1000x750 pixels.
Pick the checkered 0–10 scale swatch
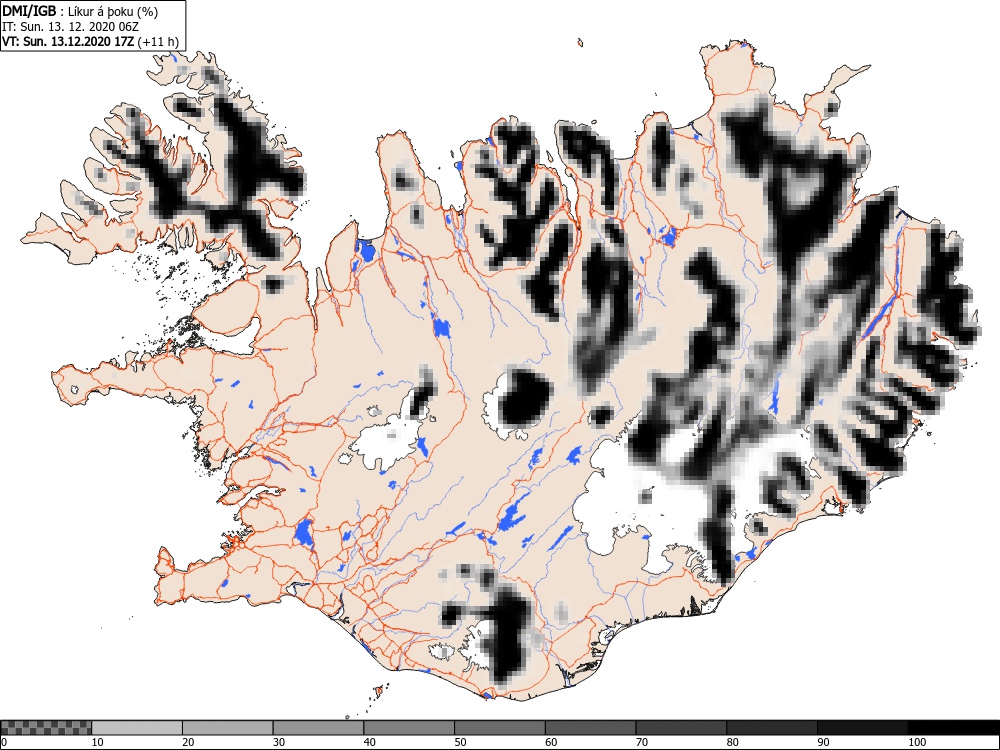(x=47, y=728)
